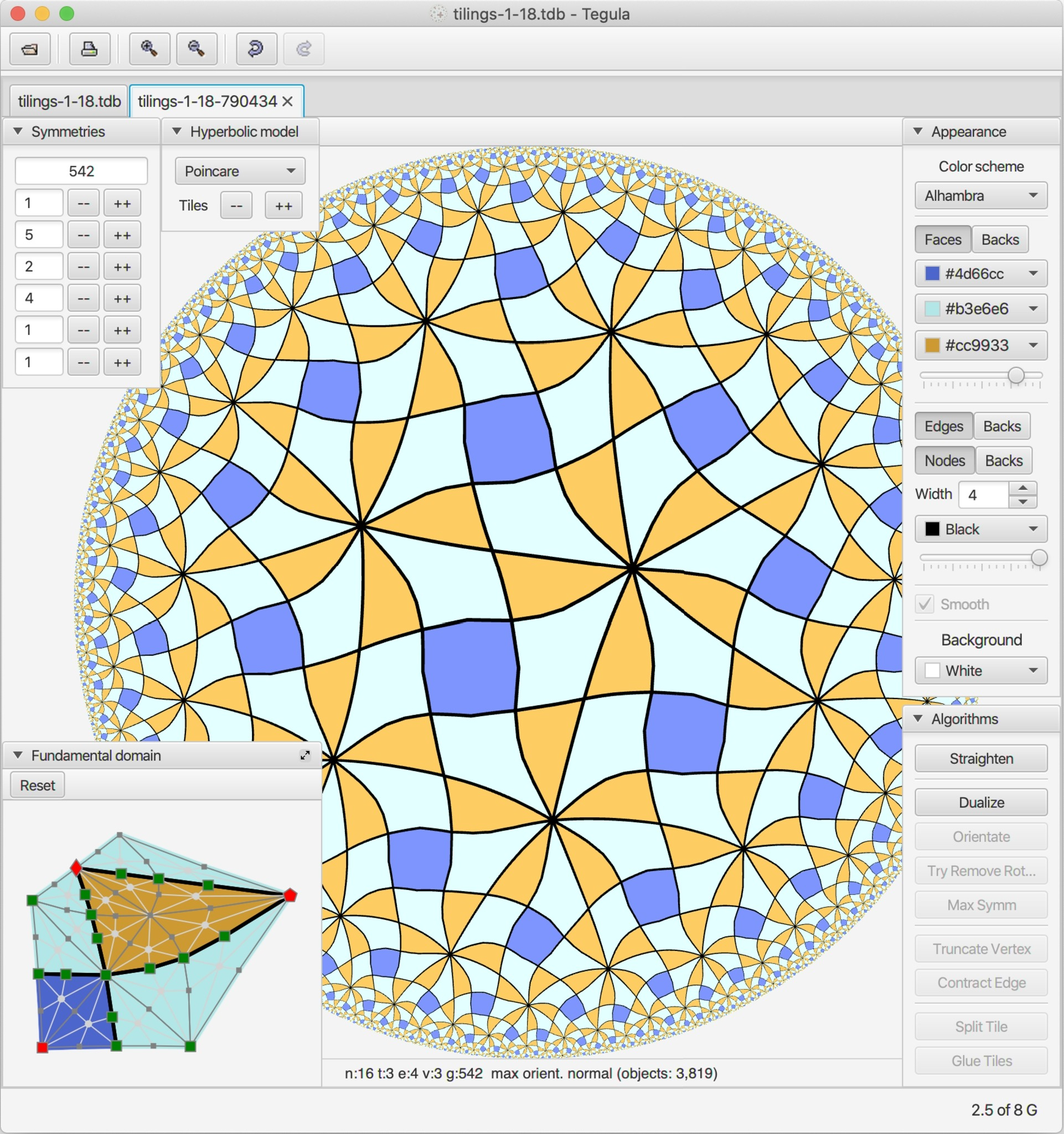Open the Alhambra color scheme dropdown
Image resolution: width=1064 pixels, height=1134 pixels.
[x=981, y=196]
